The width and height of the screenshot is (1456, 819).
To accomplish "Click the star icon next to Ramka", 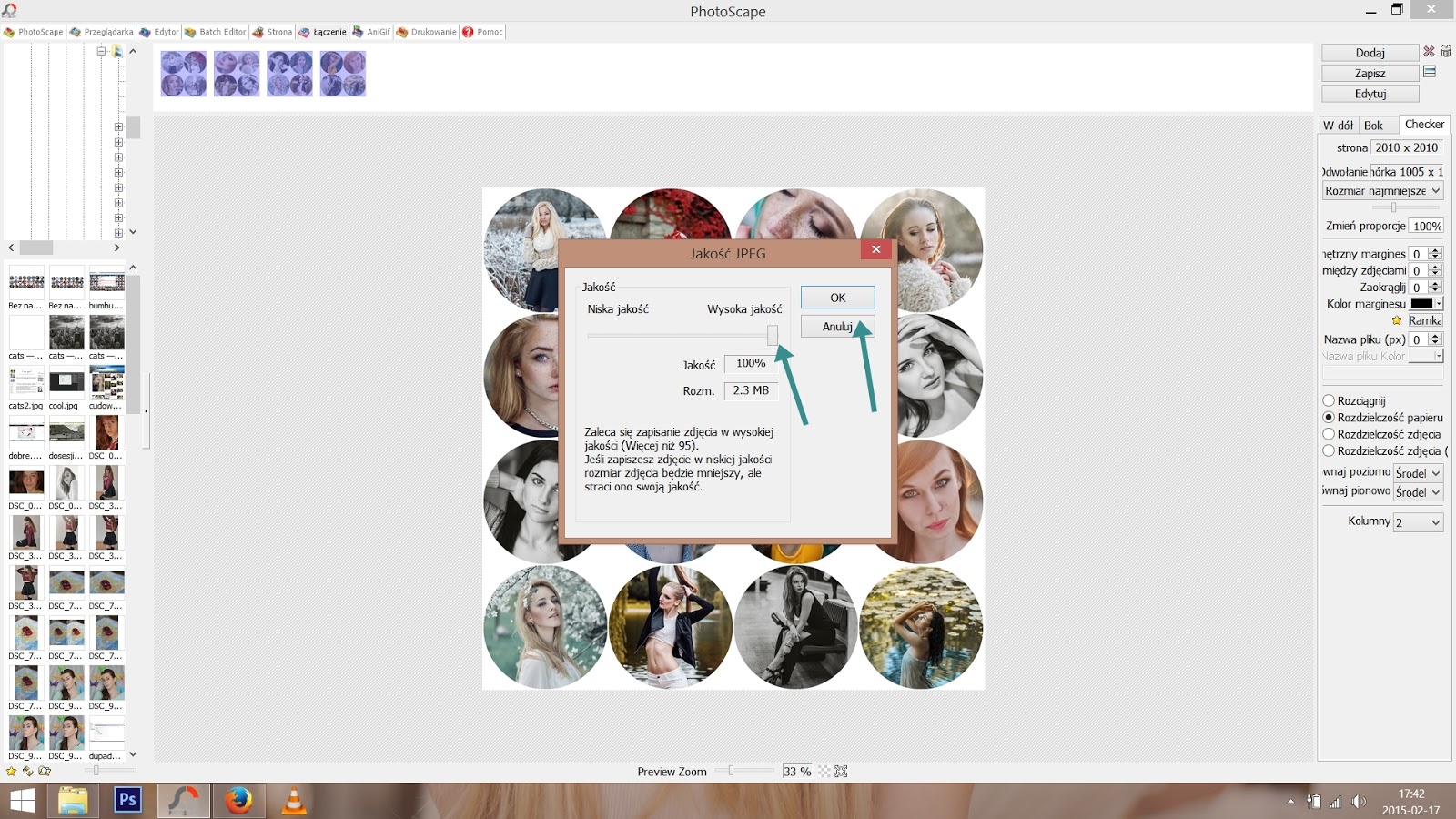I will 1397,320.
